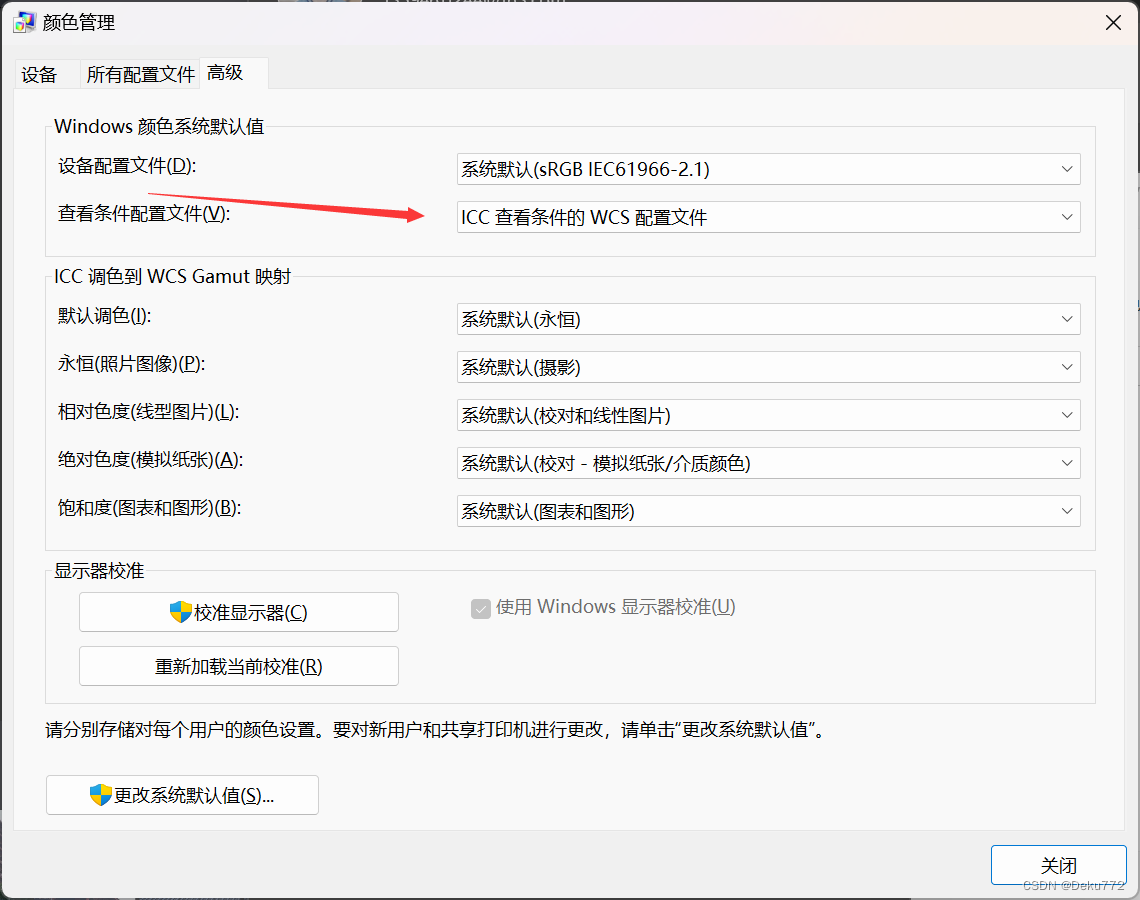Click the 颜色管理 window title text
This screenshot has height=900, width=1140.
coord(79,23)
